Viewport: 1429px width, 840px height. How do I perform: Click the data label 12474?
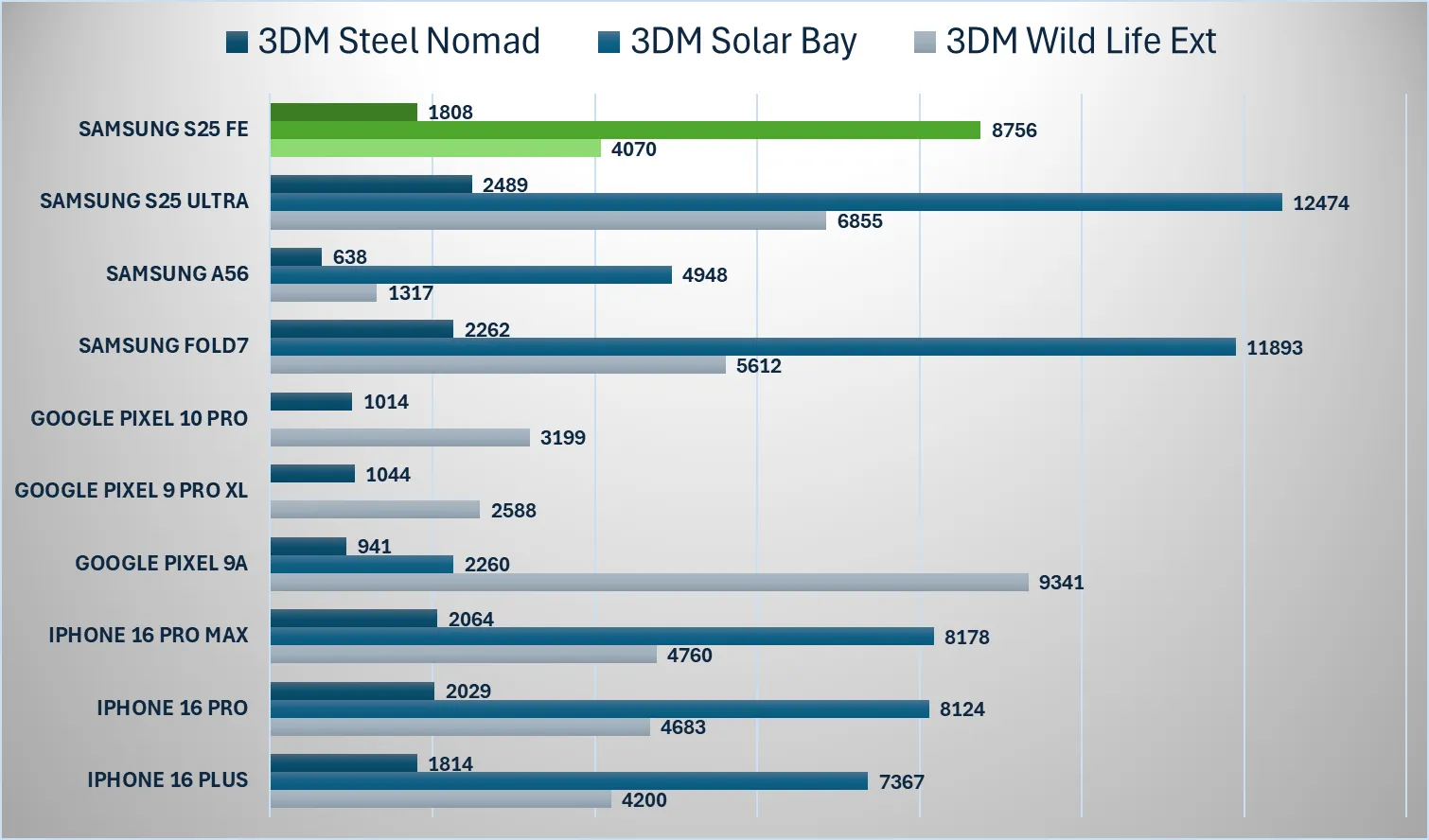tap(1321, 202)
